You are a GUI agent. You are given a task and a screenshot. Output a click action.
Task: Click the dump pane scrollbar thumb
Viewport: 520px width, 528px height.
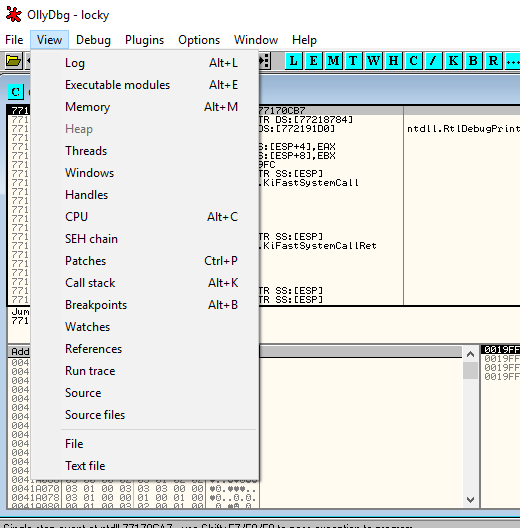click(470, 370)
